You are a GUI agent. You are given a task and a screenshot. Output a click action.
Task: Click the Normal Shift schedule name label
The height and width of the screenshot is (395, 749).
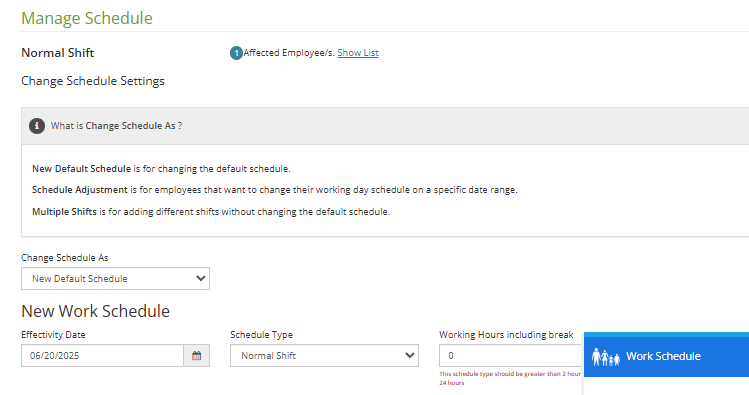coord(58,53)
